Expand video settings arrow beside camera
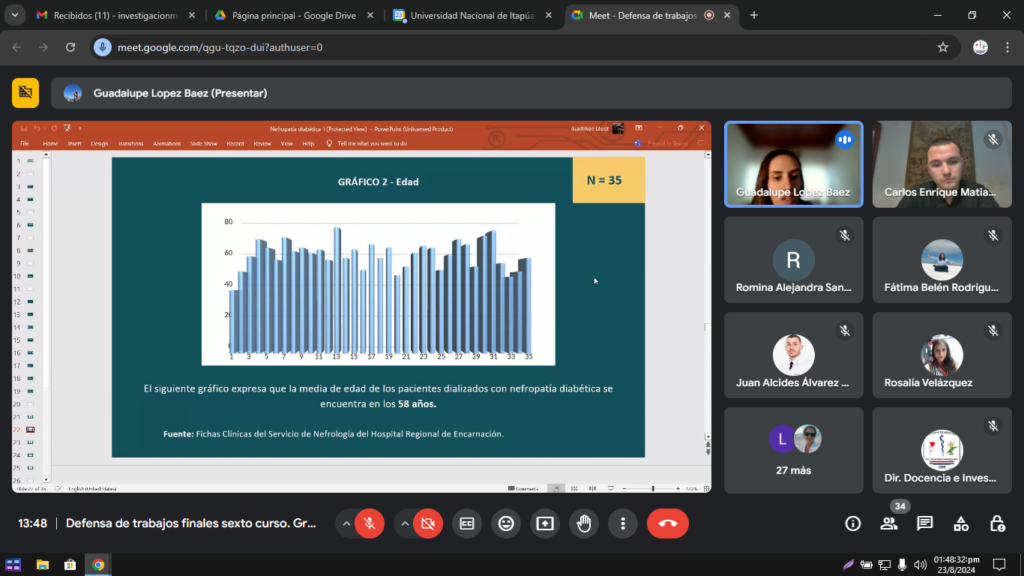 point(405,523)
